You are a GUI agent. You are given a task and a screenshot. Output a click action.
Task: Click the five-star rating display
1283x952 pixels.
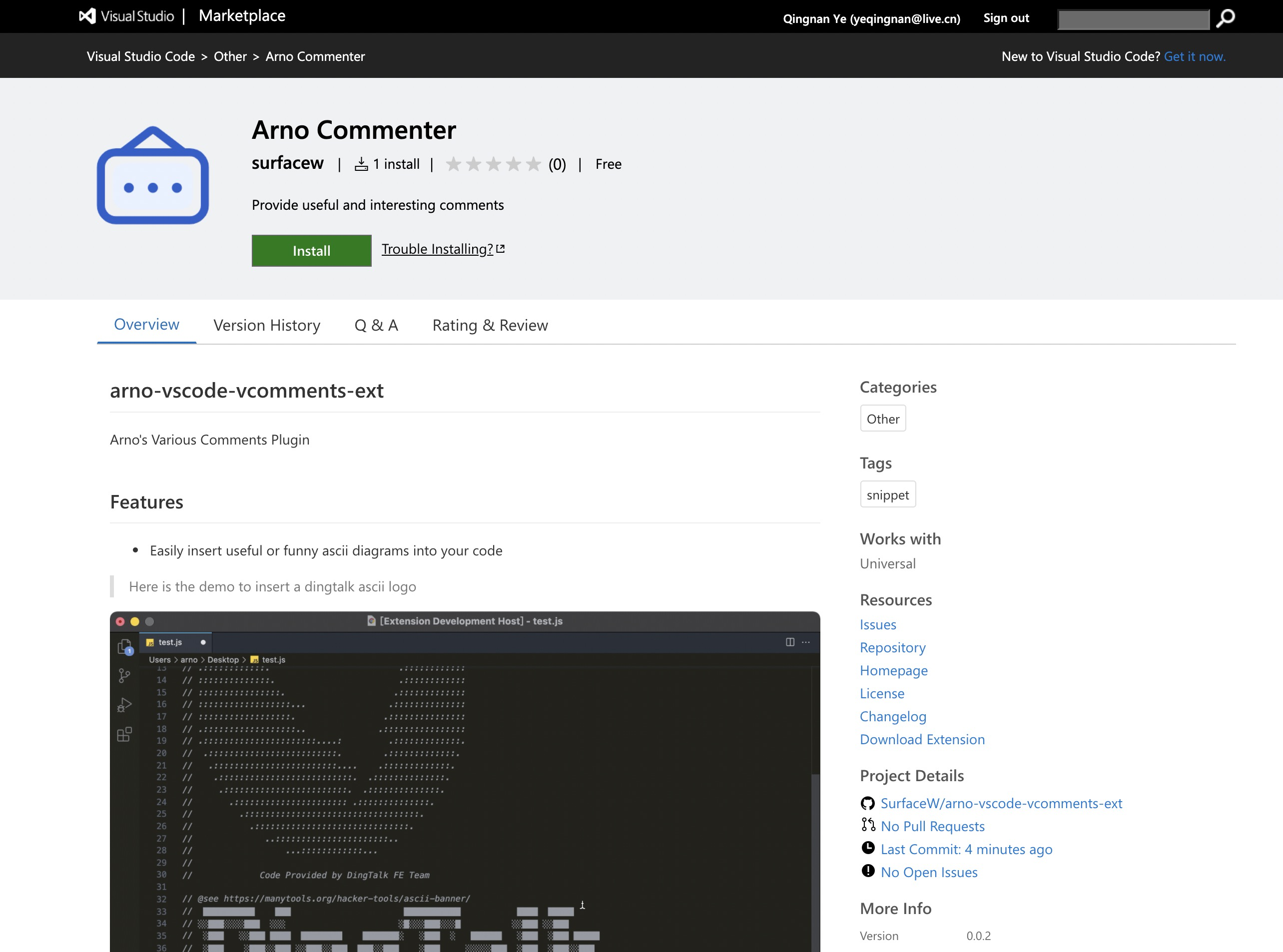pyautogui.click(x=494, y=164)
